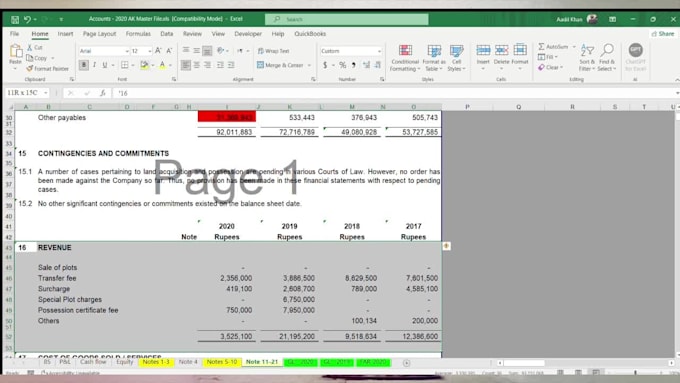Image resolution: width=680 pixels, height=383 pixels.
Task: Open the Clear dropdown
Action: (x=550, y=67)
